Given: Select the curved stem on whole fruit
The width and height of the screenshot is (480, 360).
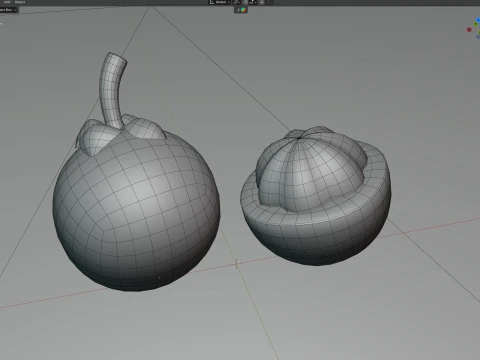Looking at the screenshot, I should [x=112, y=90].
